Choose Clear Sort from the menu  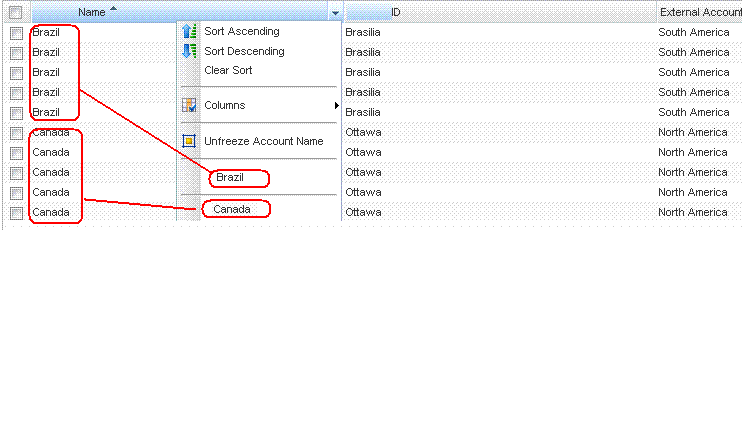pos(228,71)
